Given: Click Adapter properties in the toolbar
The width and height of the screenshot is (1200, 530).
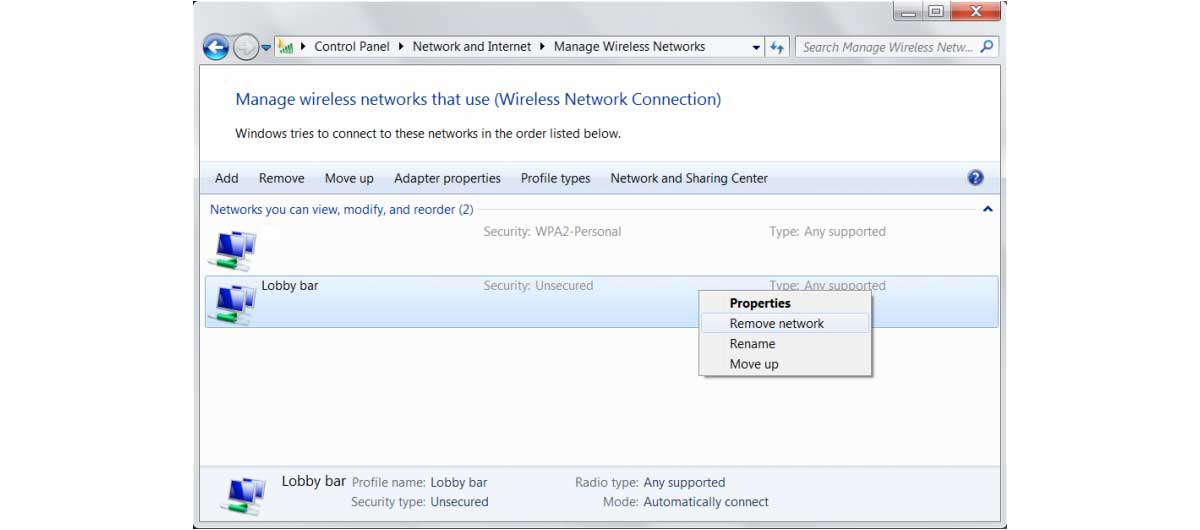Looking at the screenshot, I should coord(447,178).
